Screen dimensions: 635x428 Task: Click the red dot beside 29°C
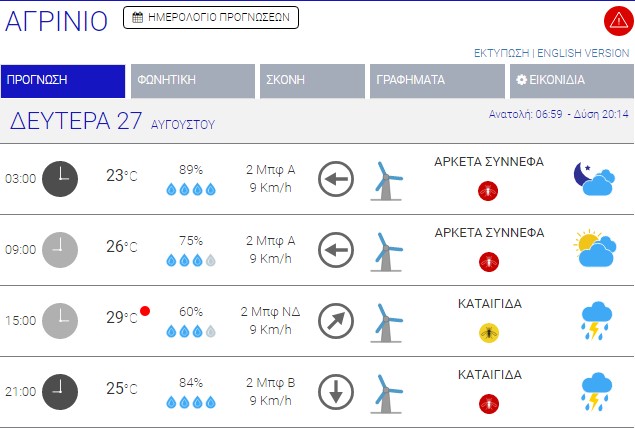pos(145,311)
